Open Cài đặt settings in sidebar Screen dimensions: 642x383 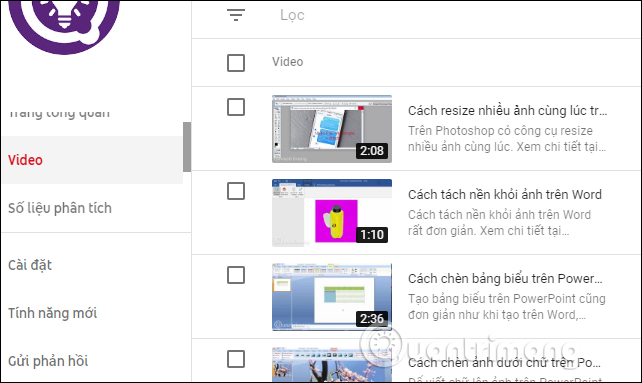30,265
